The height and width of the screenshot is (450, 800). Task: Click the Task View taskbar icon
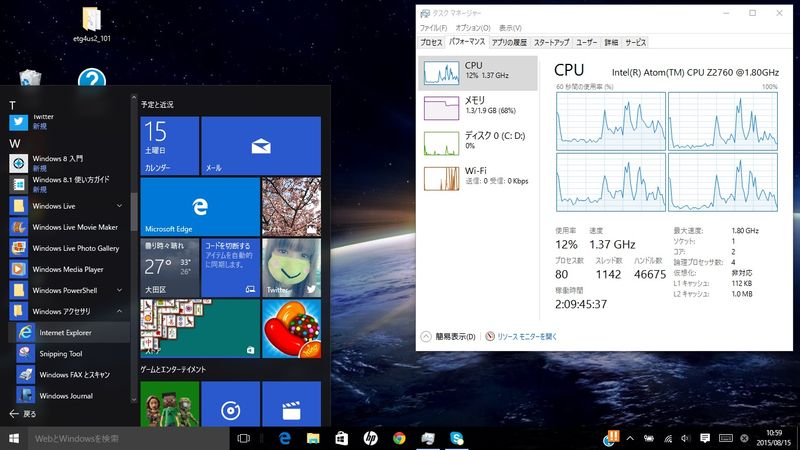[244, 438]
